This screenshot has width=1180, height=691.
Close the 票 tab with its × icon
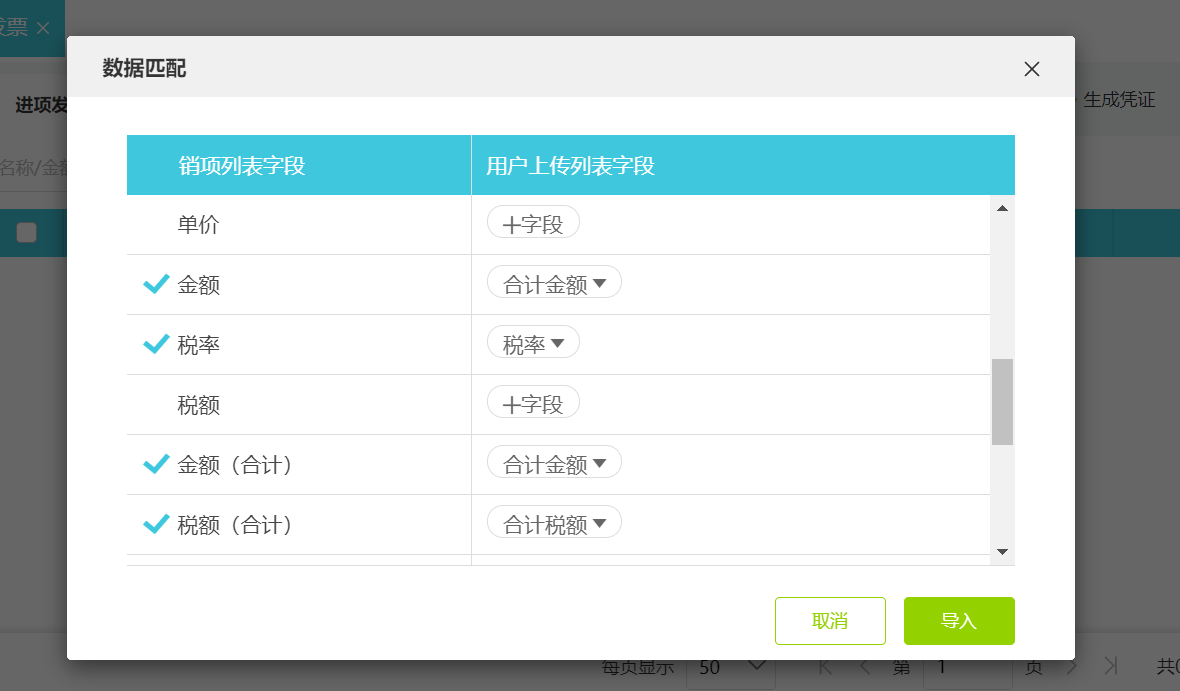click(41, 28)
